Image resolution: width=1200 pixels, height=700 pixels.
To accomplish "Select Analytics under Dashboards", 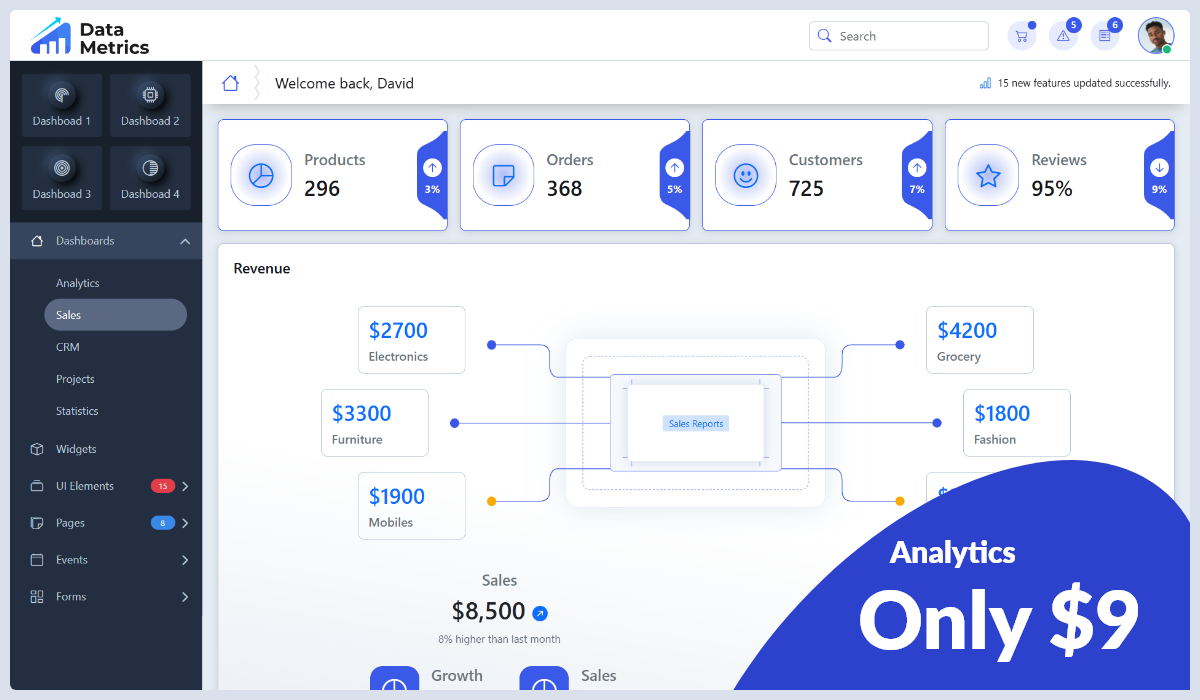I will click(78, 283).
